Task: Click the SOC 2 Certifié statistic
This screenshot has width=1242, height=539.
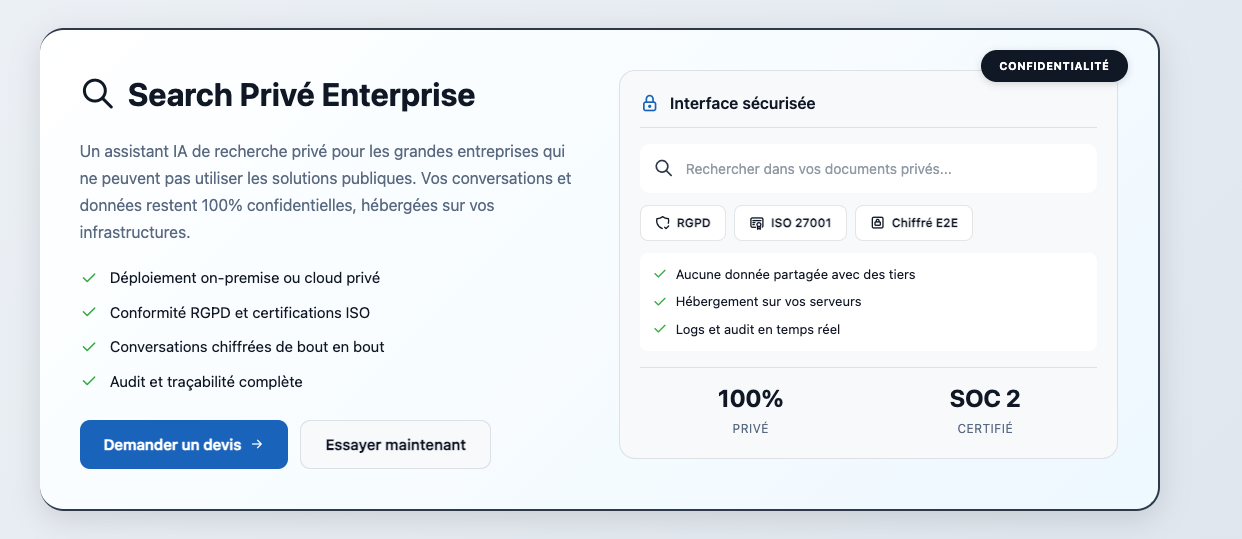Action: pos(984,411)
